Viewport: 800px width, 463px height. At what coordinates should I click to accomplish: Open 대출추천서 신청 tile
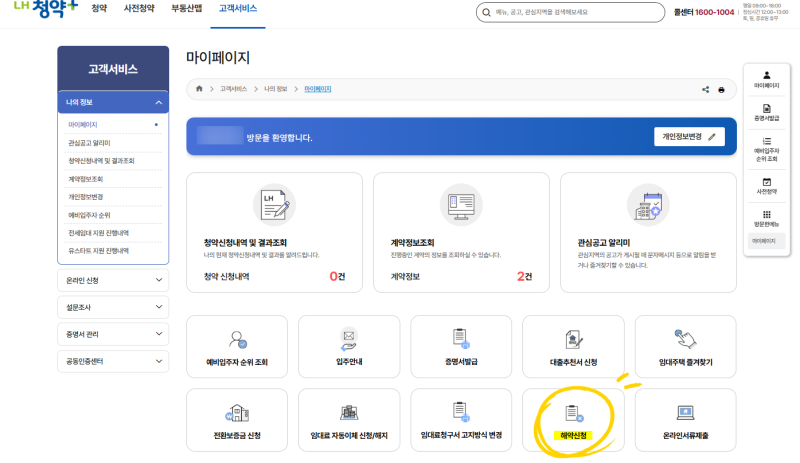(573, 347)
